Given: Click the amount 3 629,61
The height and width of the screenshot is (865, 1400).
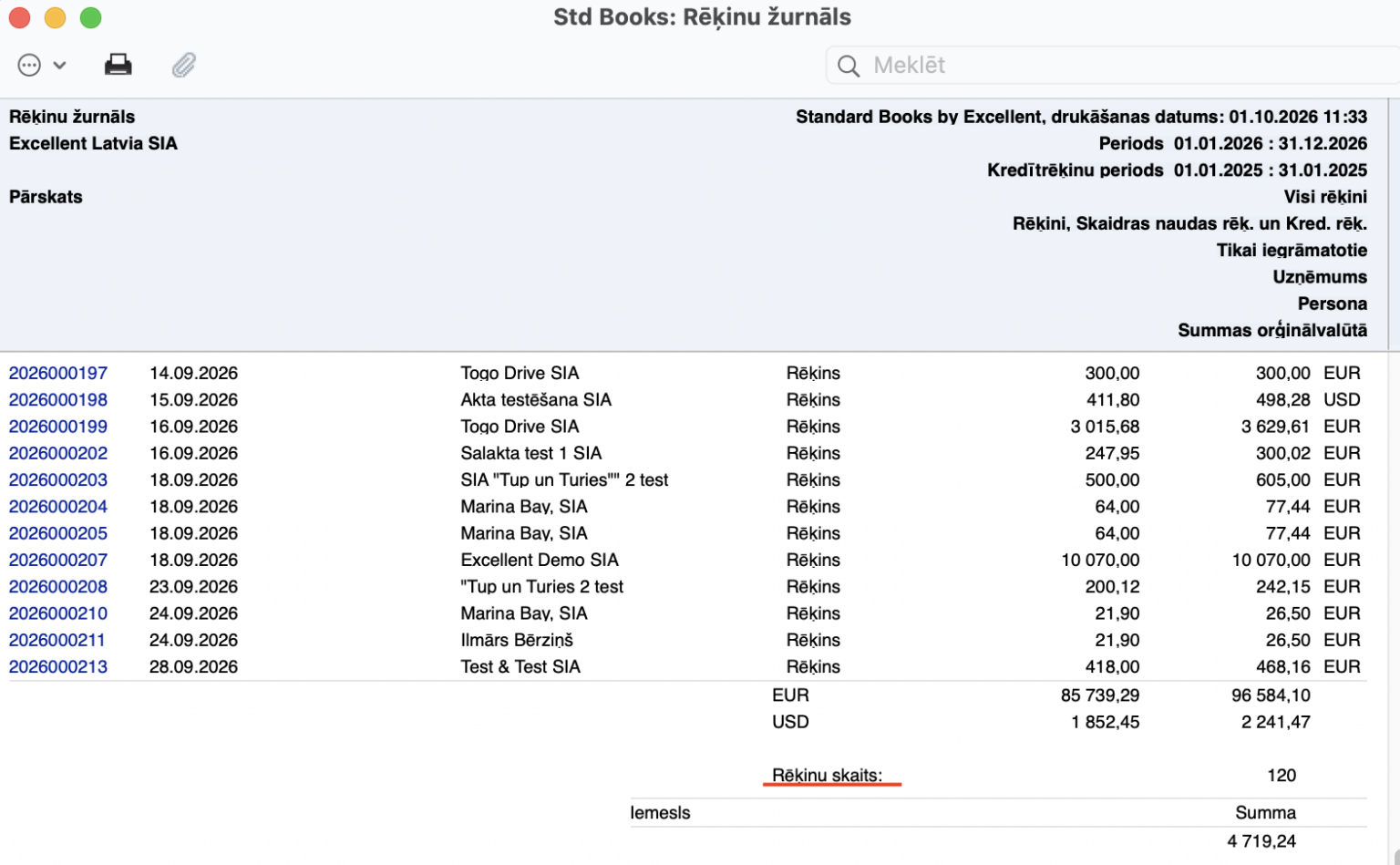Looking at the screenshot, I should [1276, 426].
